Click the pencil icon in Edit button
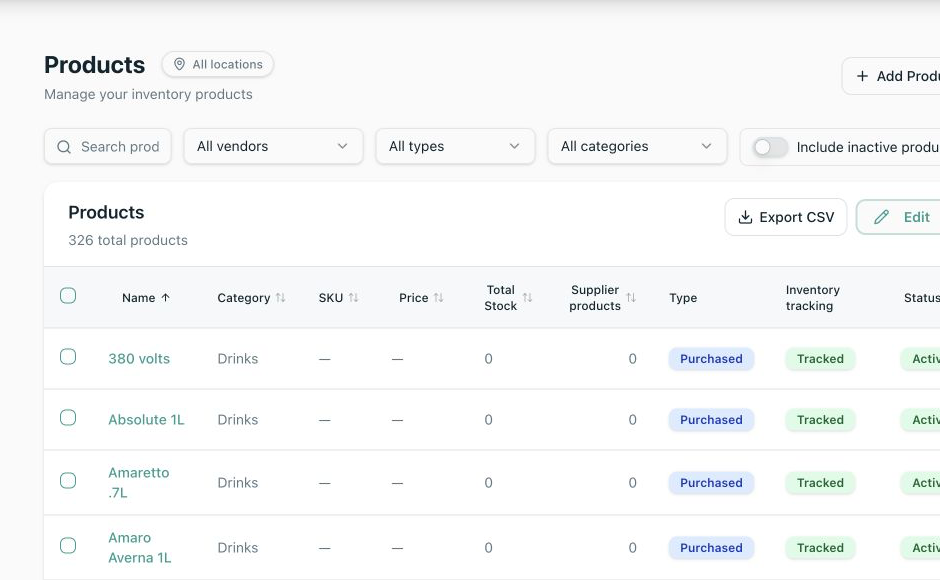Viewport: 940px width, 580px height. click(881, 217)
